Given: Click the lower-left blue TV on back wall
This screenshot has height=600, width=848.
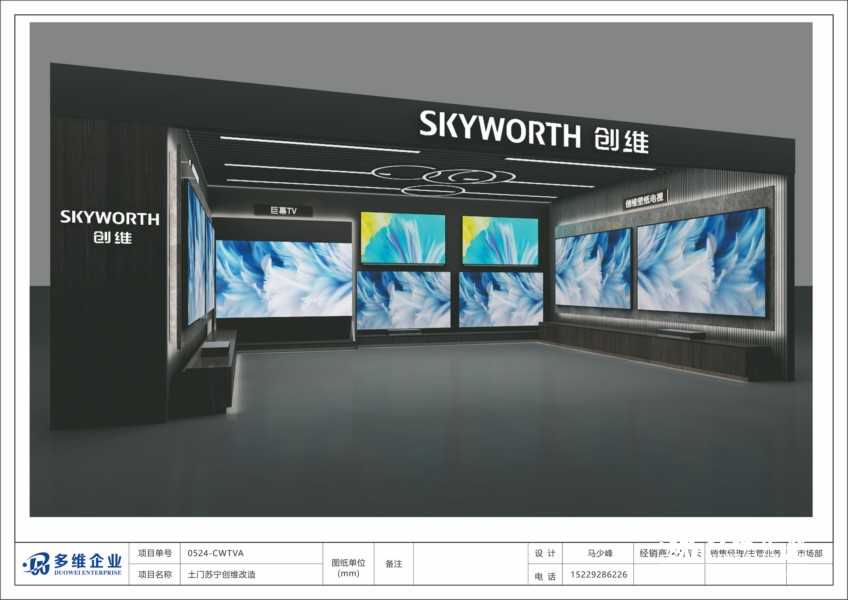Looking at the screenshot, I should [x=403, y=300].
